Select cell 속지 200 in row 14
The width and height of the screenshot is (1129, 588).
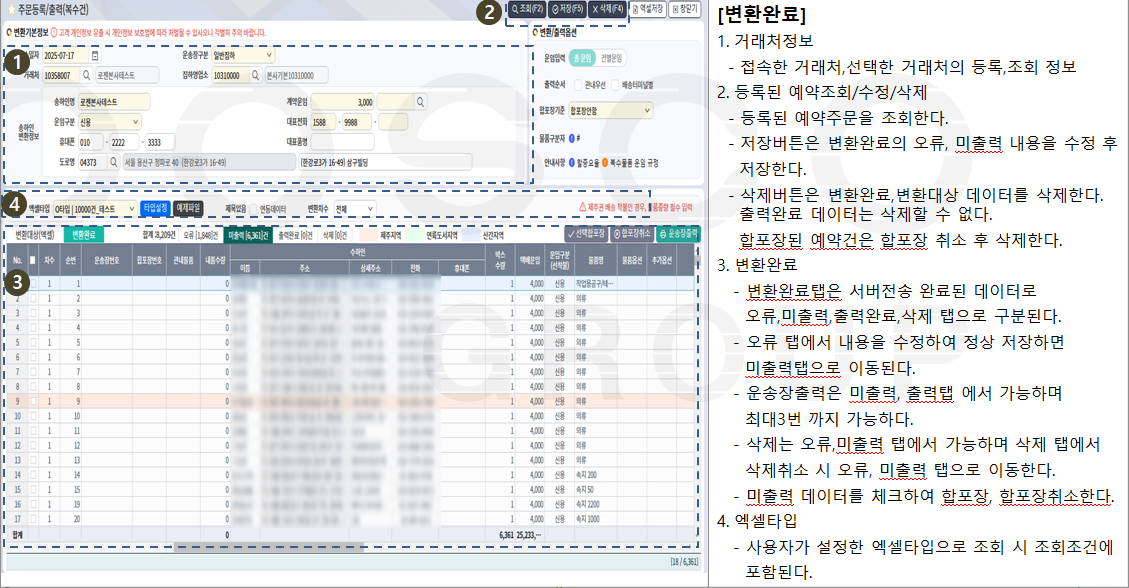[x=595, y=474]
